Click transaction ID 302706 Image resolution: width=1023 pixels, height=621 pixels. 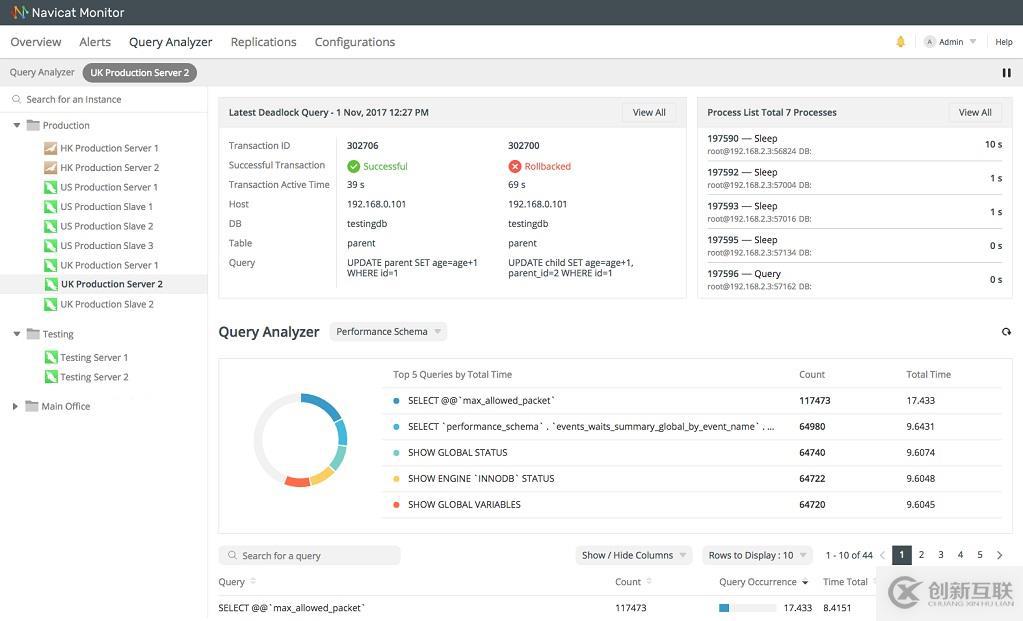pyautogui.click(x=362, y=145)
